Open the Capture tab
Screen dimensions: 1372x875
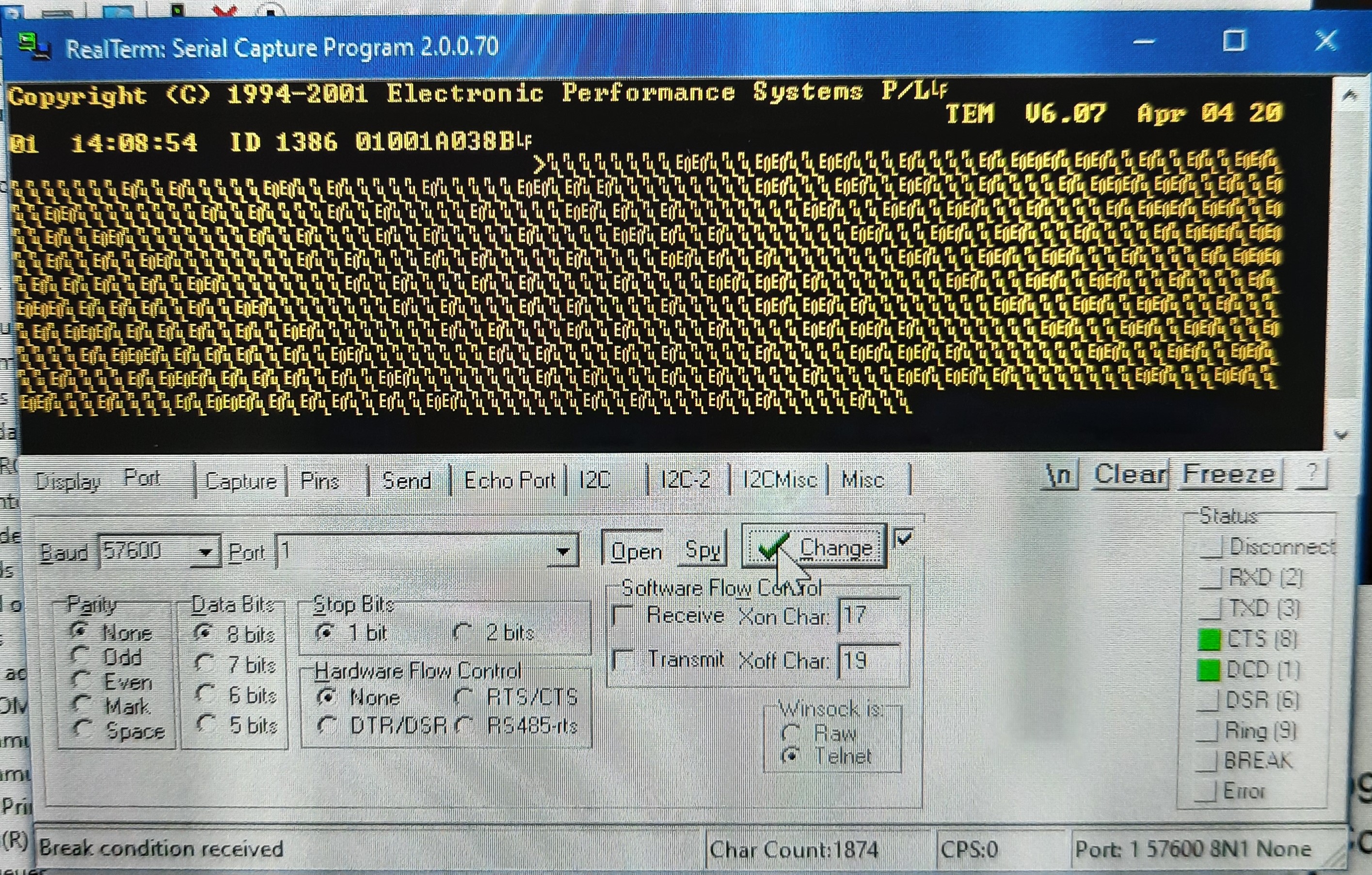tap(240, 481)
